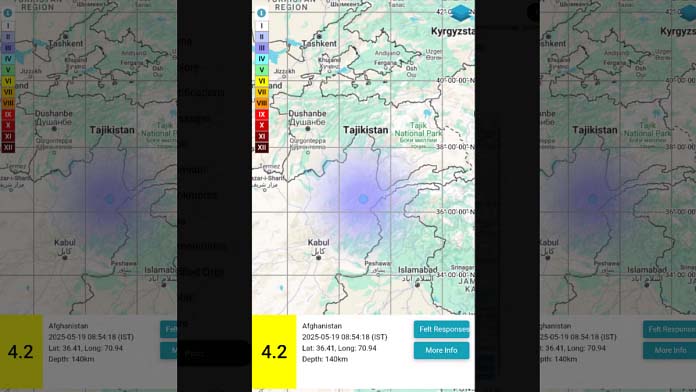Click the Tajik National Park label
Image resolution: width=696 pixels, height=392 pixels.
(x=418, y=129)
